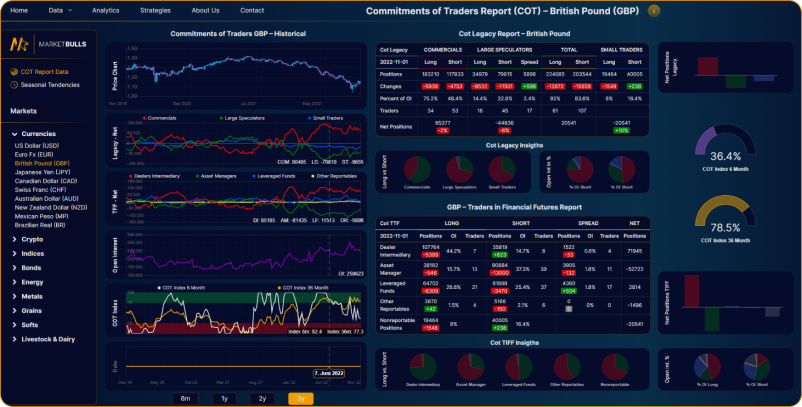Image resolution: width=802 pixels, height=407 pixels.
Task: Click the orange date range navigator line
Action: click(x=243, y=367)
